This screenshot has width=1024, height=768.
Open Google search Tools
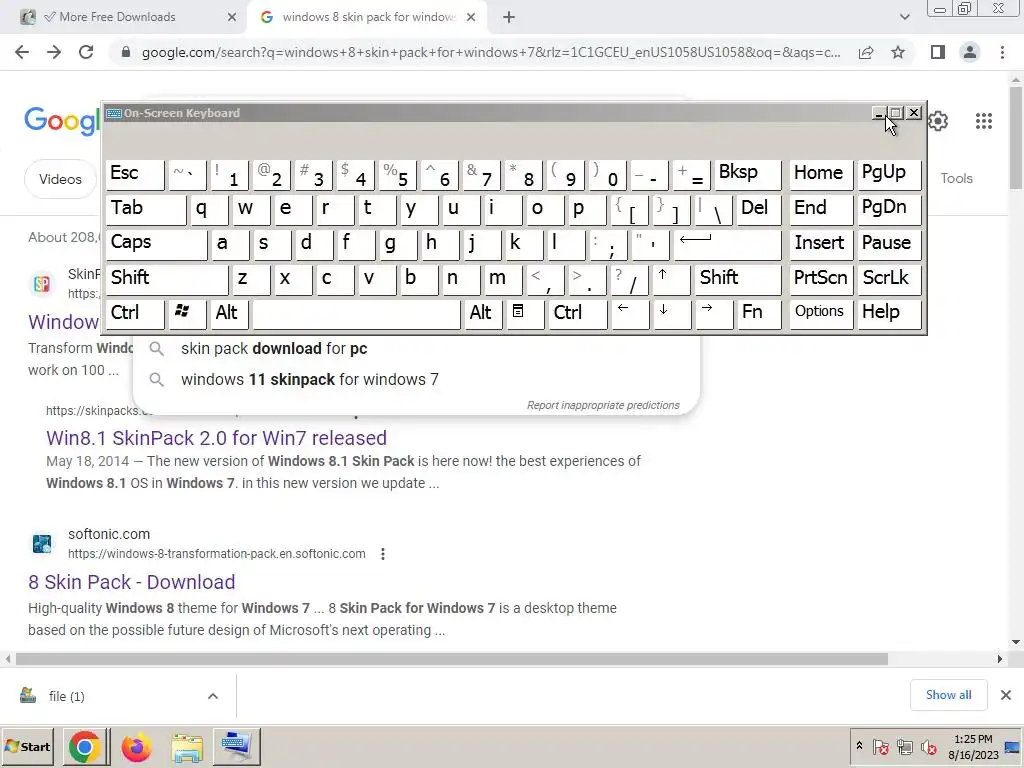click(956, 178)
